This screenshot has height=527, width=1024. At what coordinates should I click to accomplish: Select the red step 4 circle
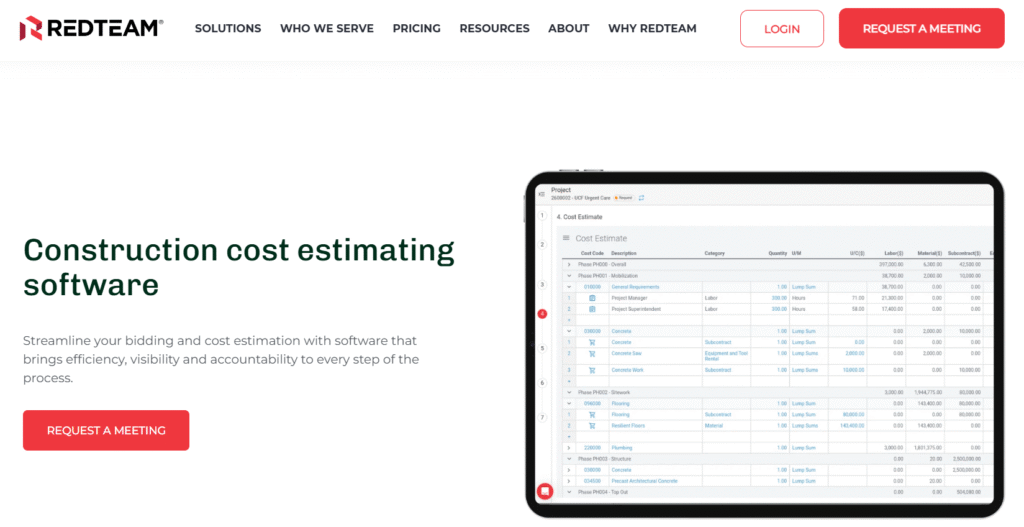pyautogui.click(x=542, y=314)
